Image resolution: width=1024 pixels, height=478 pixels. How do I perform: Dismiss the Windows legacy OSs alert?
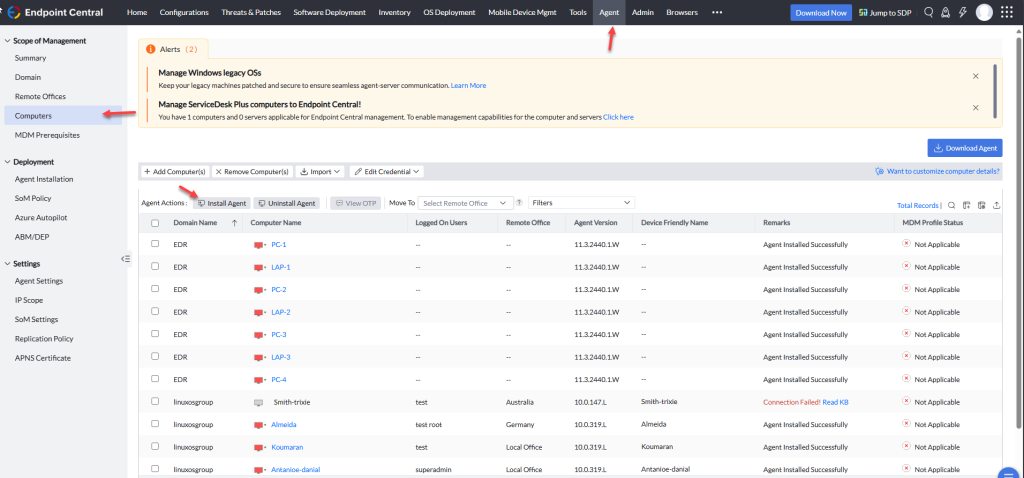[976, 76]
